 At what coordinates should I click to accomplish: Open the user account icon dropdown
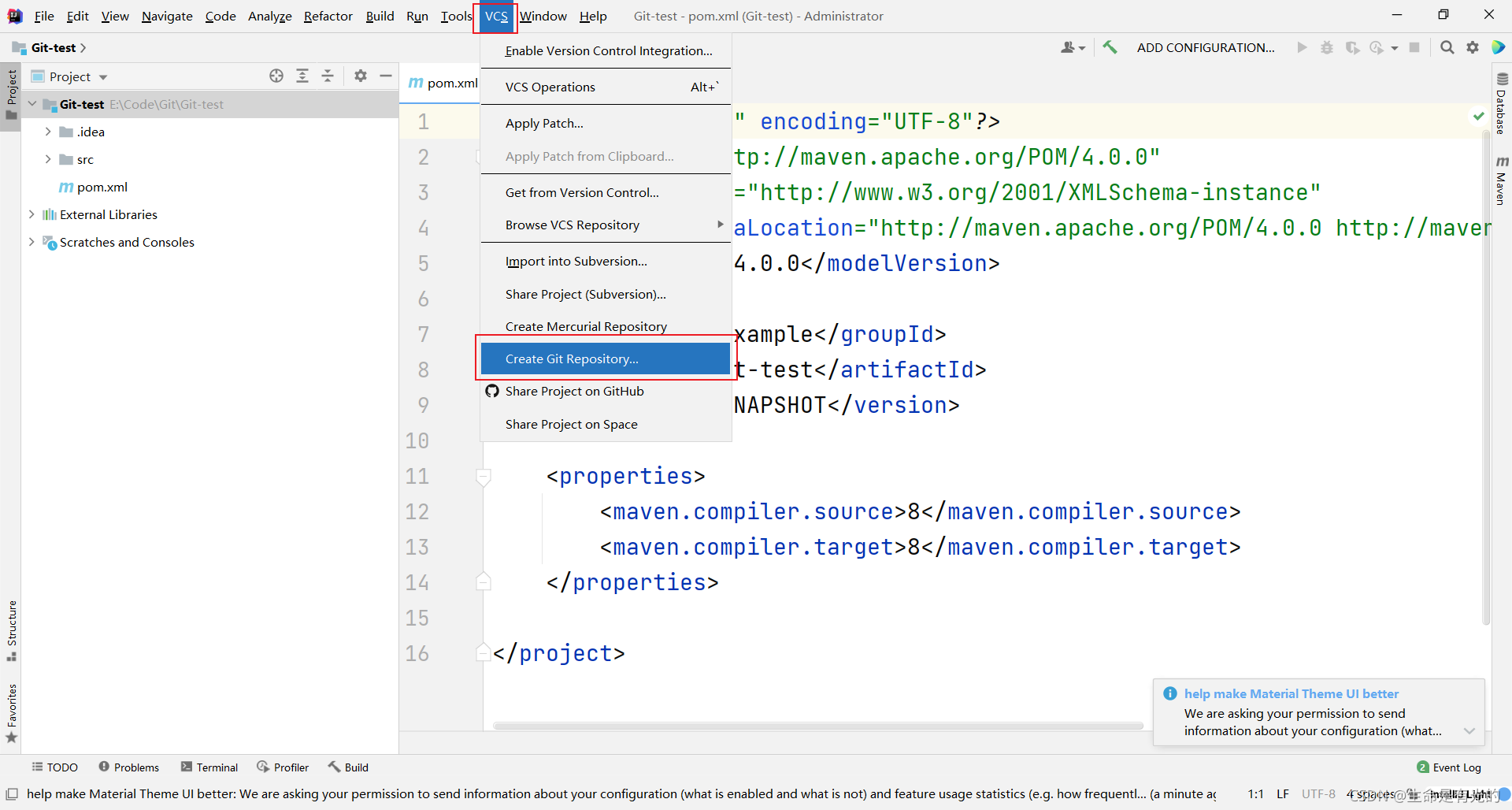pos(1073,47)
